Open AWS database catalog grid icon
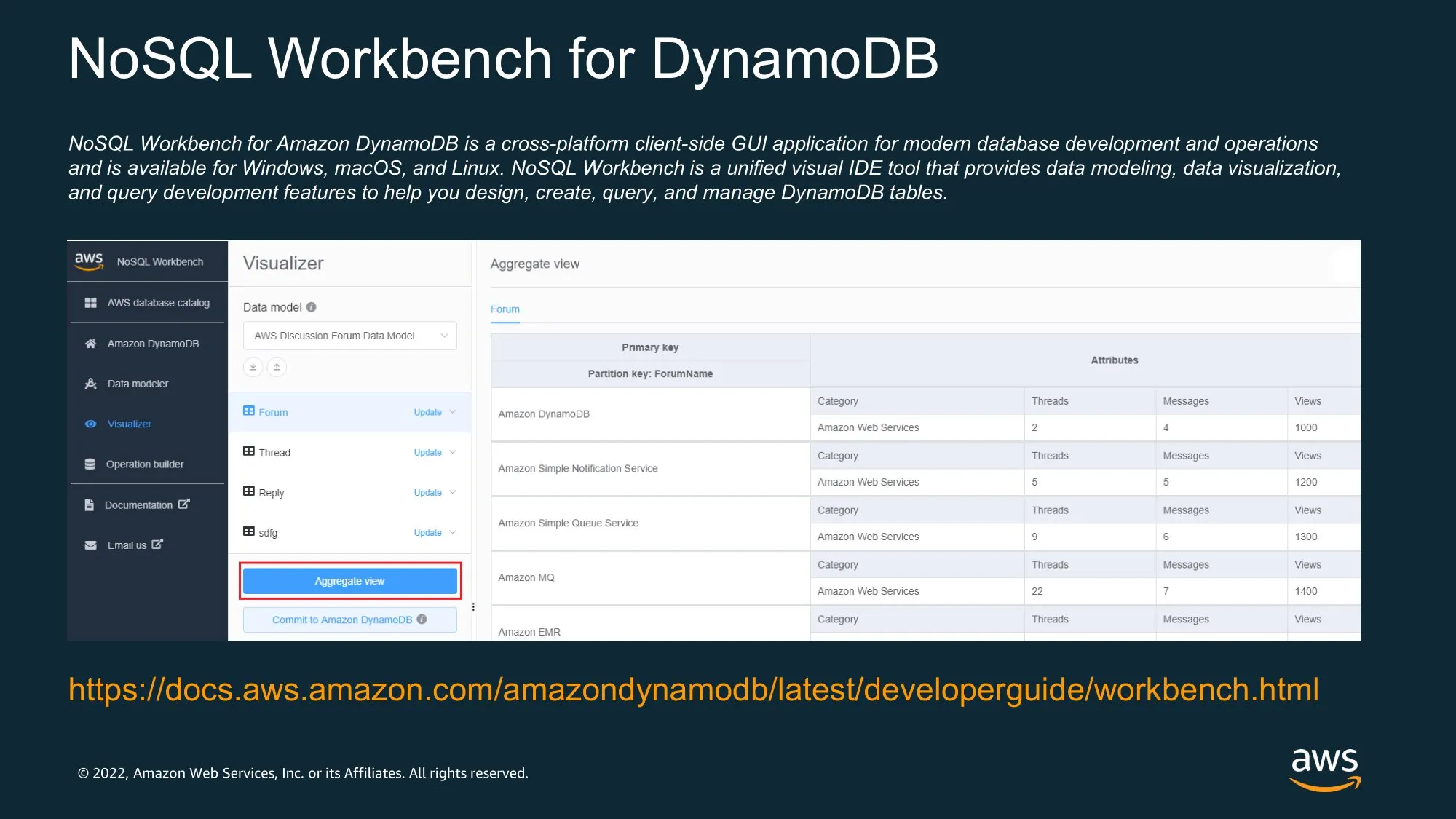 pyautogui.click(x=90, y=303)
